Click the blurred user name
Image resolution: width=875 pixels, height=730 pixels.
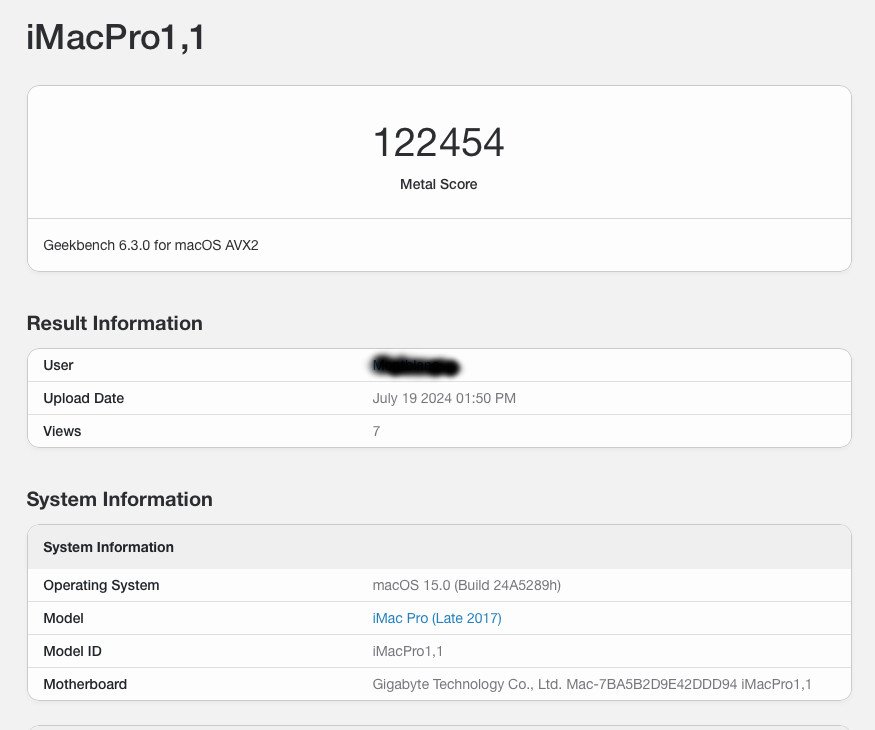click(416, 366)
